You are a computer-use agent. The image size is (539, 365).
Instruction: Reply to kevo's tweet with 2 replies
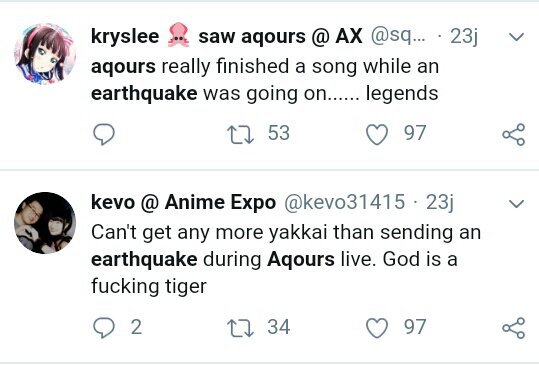tap(104, 328)
